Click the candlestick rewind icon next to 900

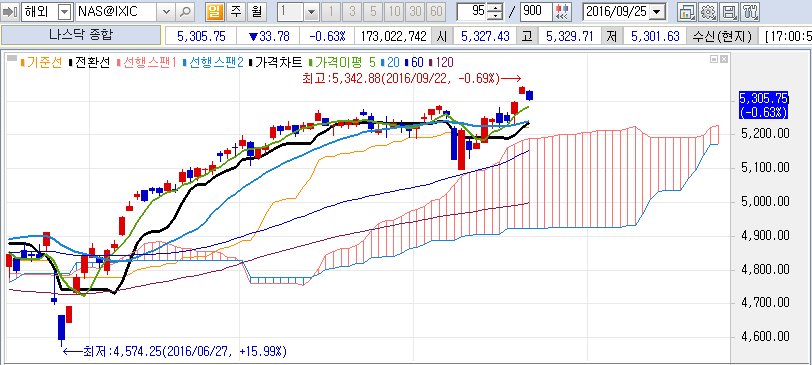[x=561, y=11]
